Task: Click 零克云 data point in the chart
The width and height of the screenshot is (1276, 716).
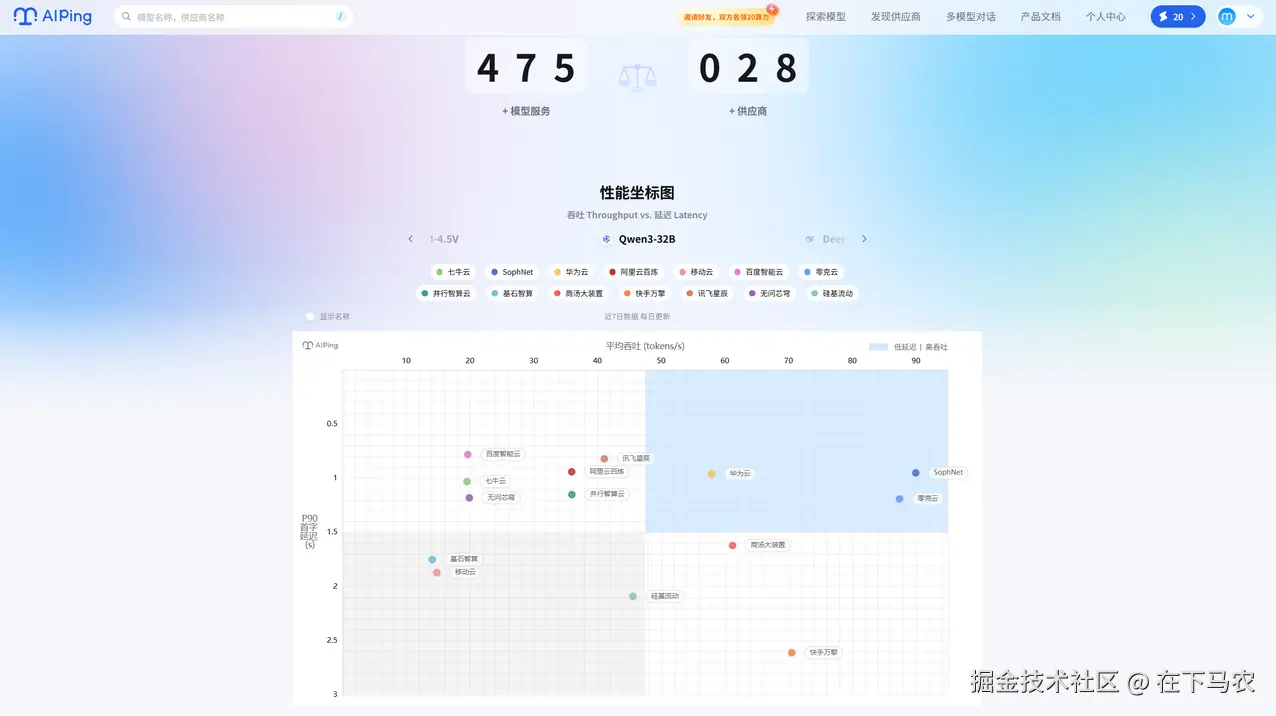Action: (900, 499)
